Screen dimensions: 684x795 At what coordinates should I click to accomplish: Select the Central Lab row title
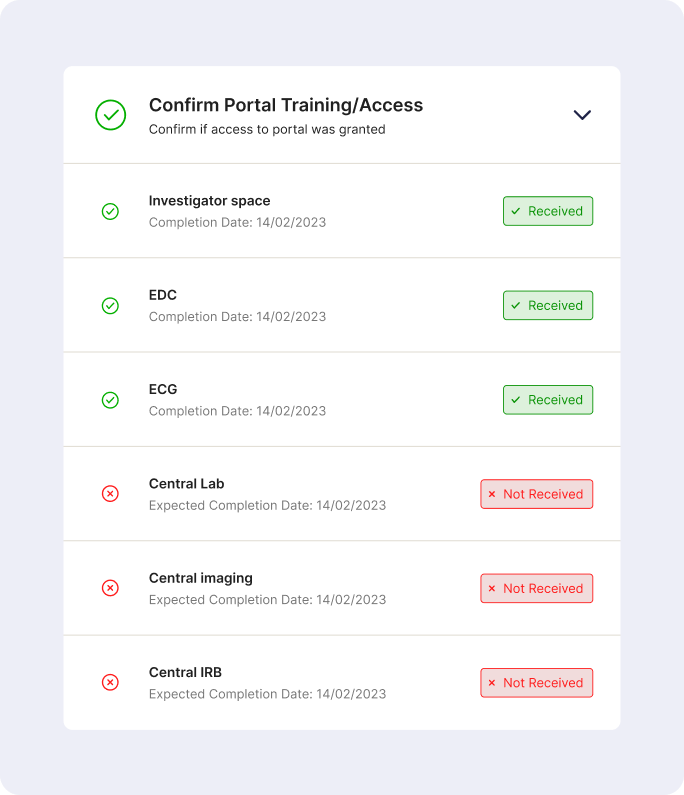tap(186, 484)
